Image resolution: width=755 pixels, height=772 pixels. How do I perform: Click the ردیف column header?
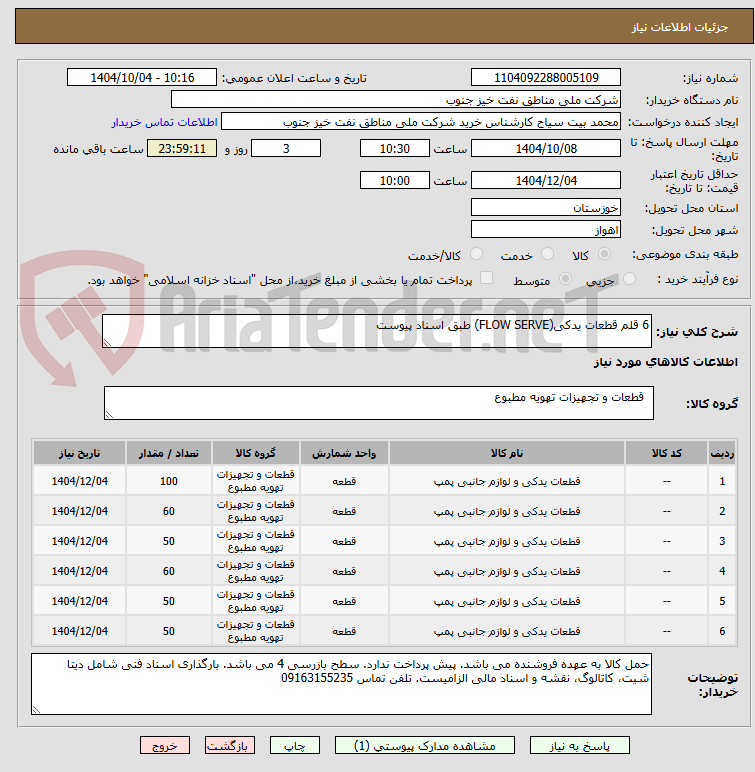(722, 453)
